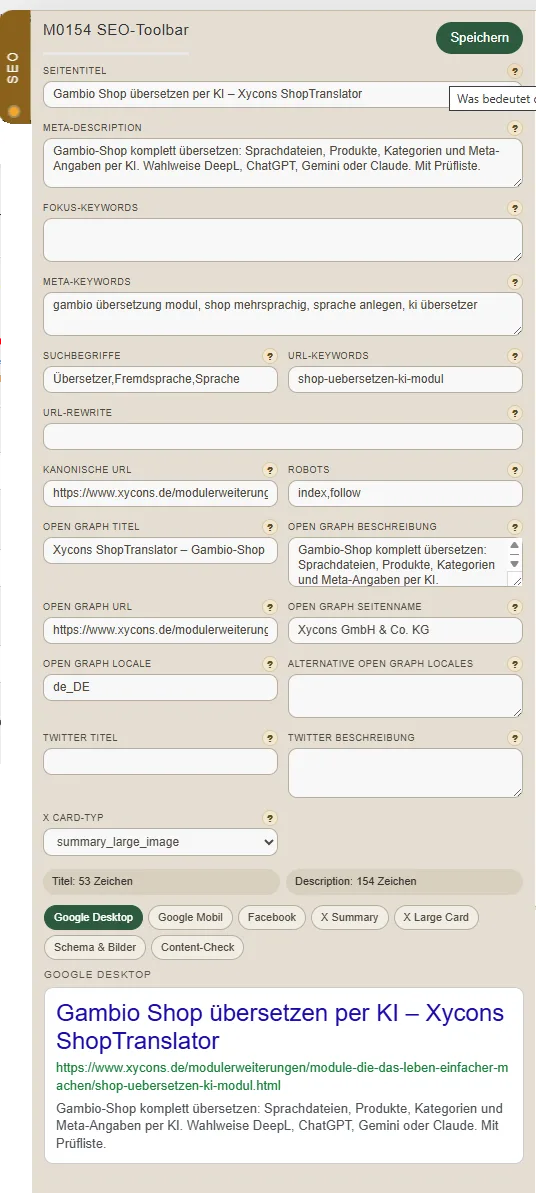
Task: Open the Fokus-Keywords help question mark
Action: pyautogui.click(x=515, y=208)
